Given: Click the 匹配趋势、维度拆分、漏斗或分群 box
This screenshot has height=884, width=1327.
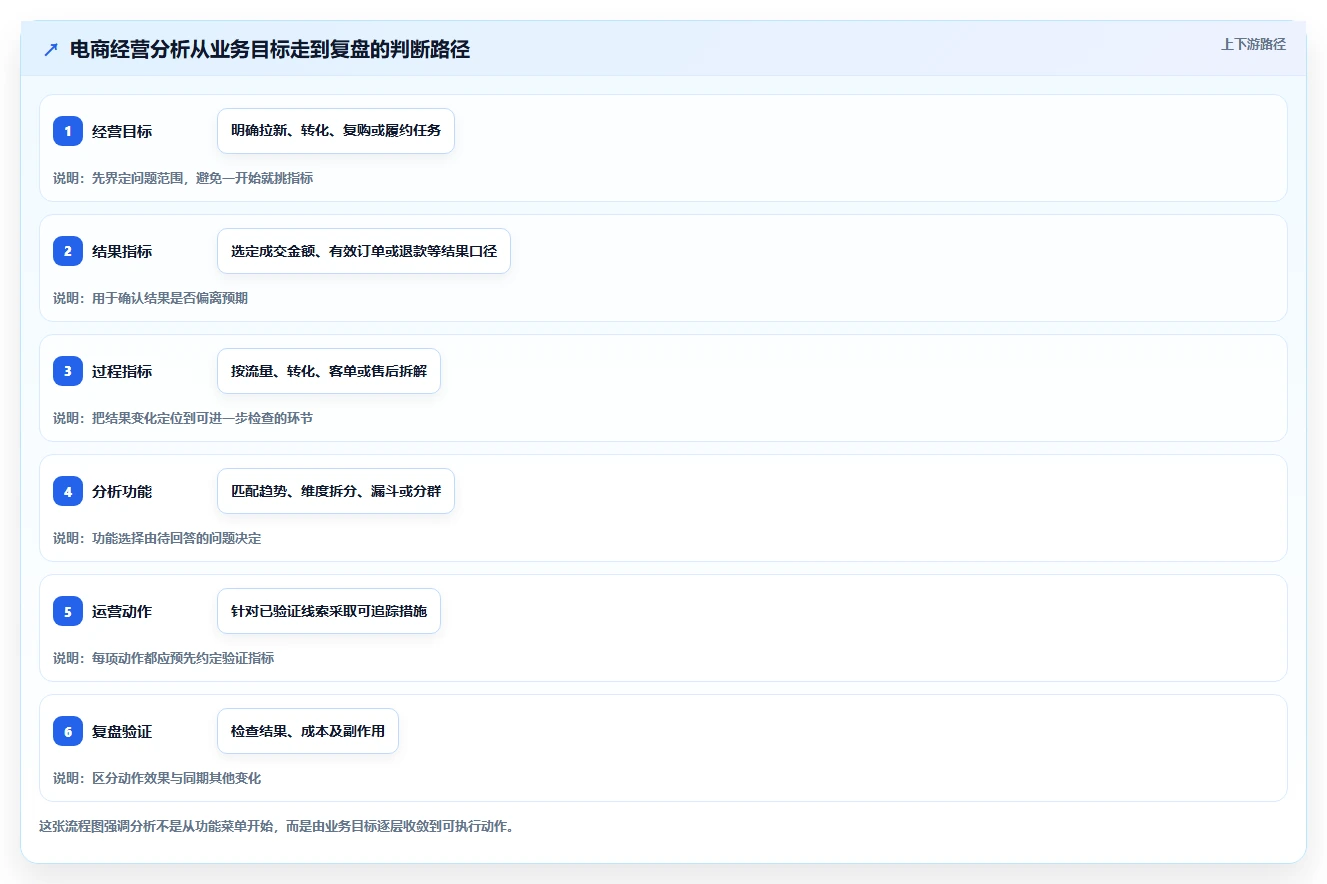Looking at the screenshot, I should pos(336,491).
